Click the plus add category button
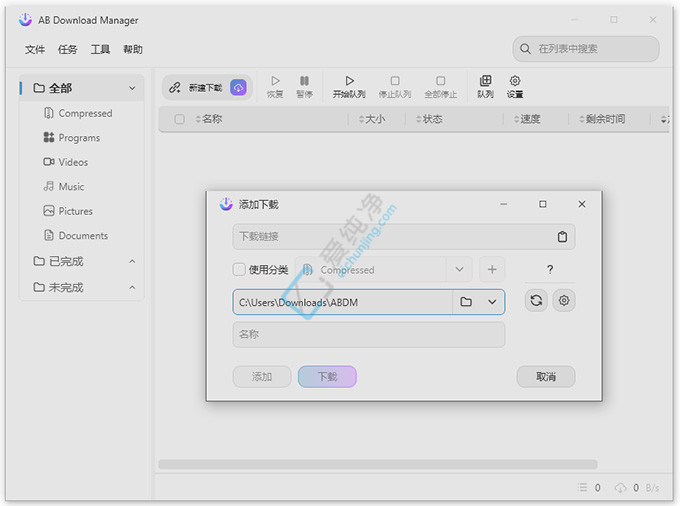680x506 pixels. (x=492, y=270)
